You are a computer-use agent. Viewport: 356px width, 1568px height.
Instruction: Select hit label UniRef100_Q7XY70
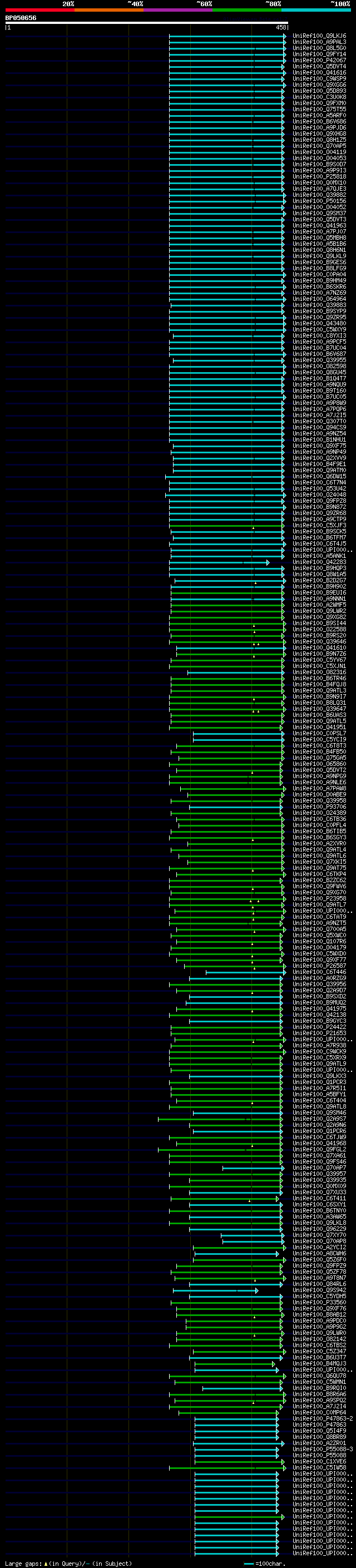tap(319, 1235)
